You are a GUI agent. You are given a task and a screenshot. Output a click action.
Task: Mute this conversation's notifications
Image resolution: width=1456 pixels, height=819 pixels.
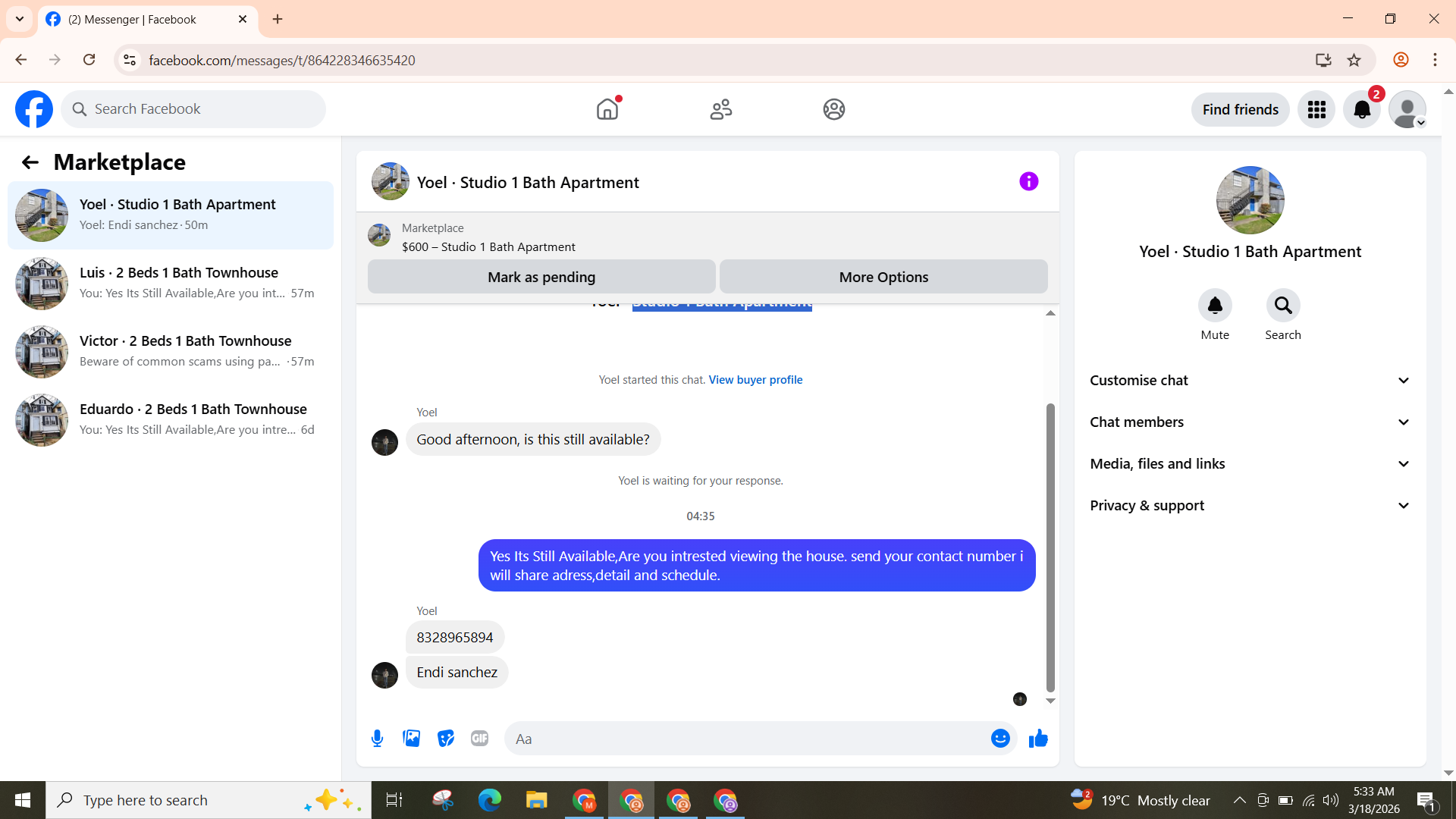tap(1214, 306)
